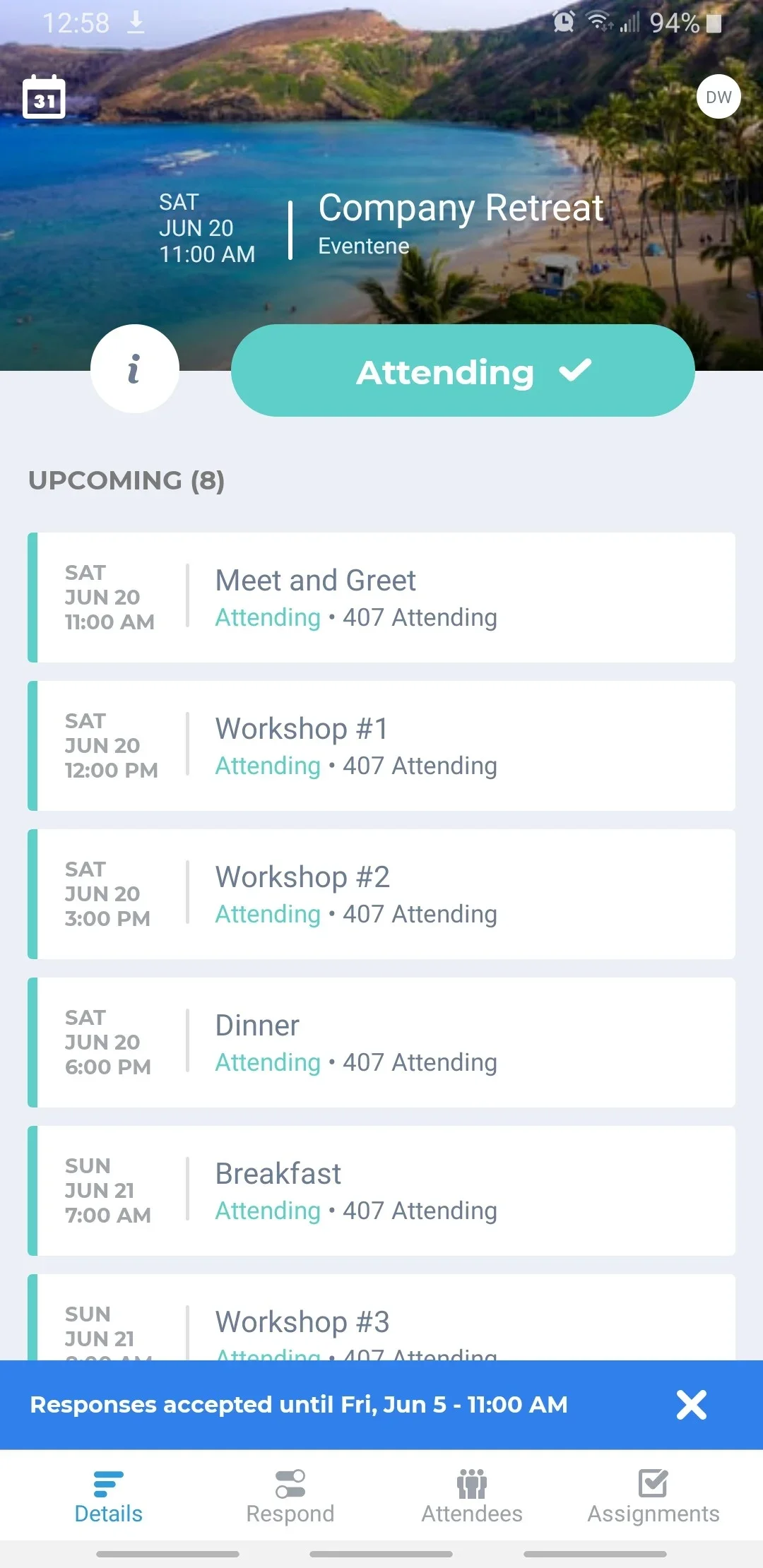Tap the Assignments checkbox icon
This screenshot has width=763, height=1568.
pos(653,1483)
